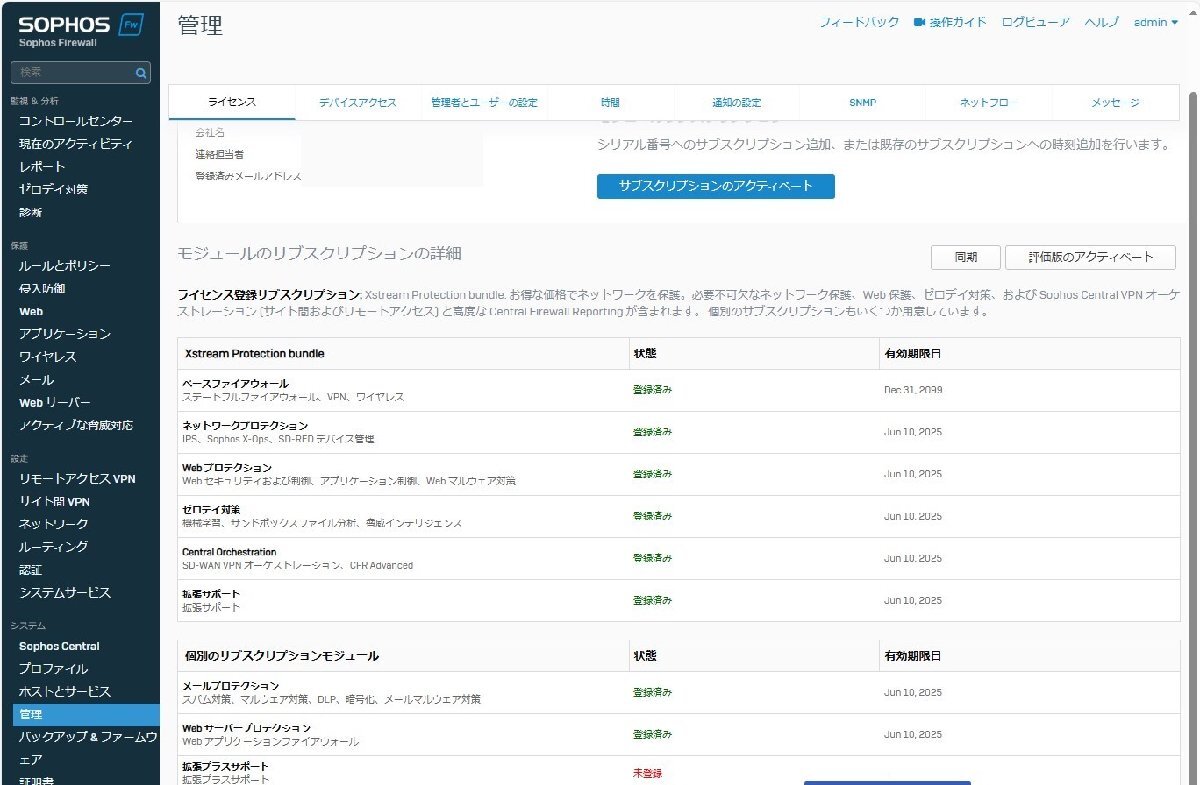1200x785 pixels.
Task: Select the ネットフロー tab
Action: [x=984, y=102]
